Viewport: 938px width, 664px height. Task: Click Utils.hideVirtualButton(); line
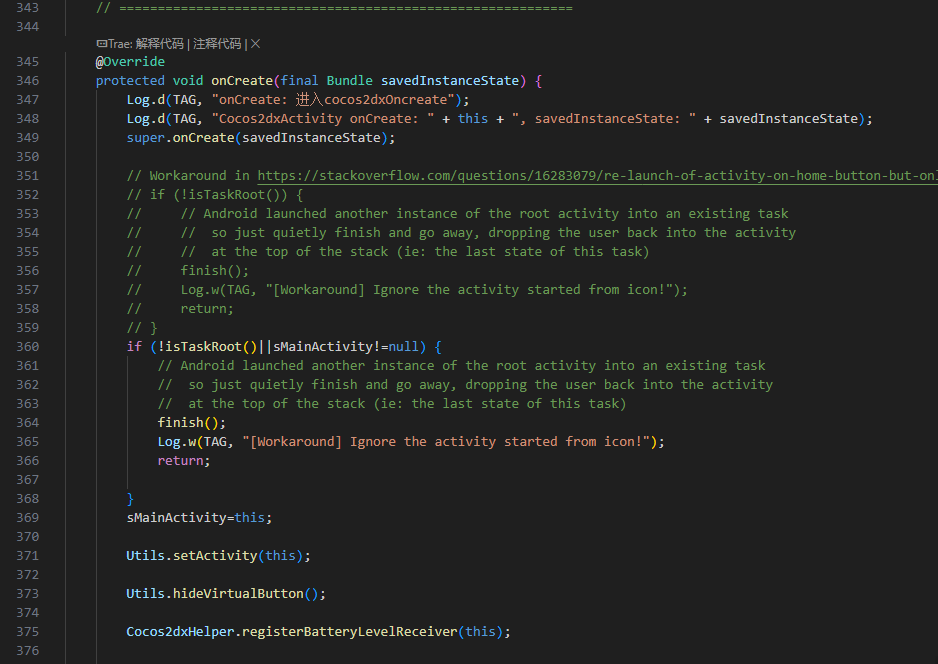tap(226, 593)
